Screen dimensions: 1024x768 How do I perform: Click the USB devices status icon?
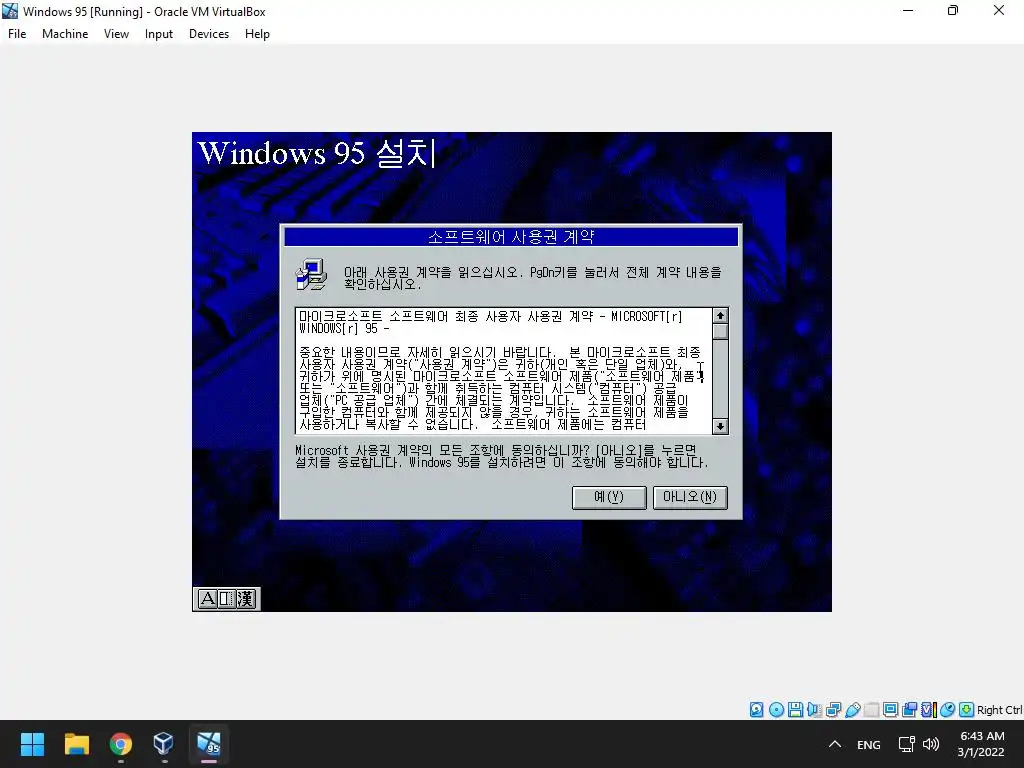(852, 710)
